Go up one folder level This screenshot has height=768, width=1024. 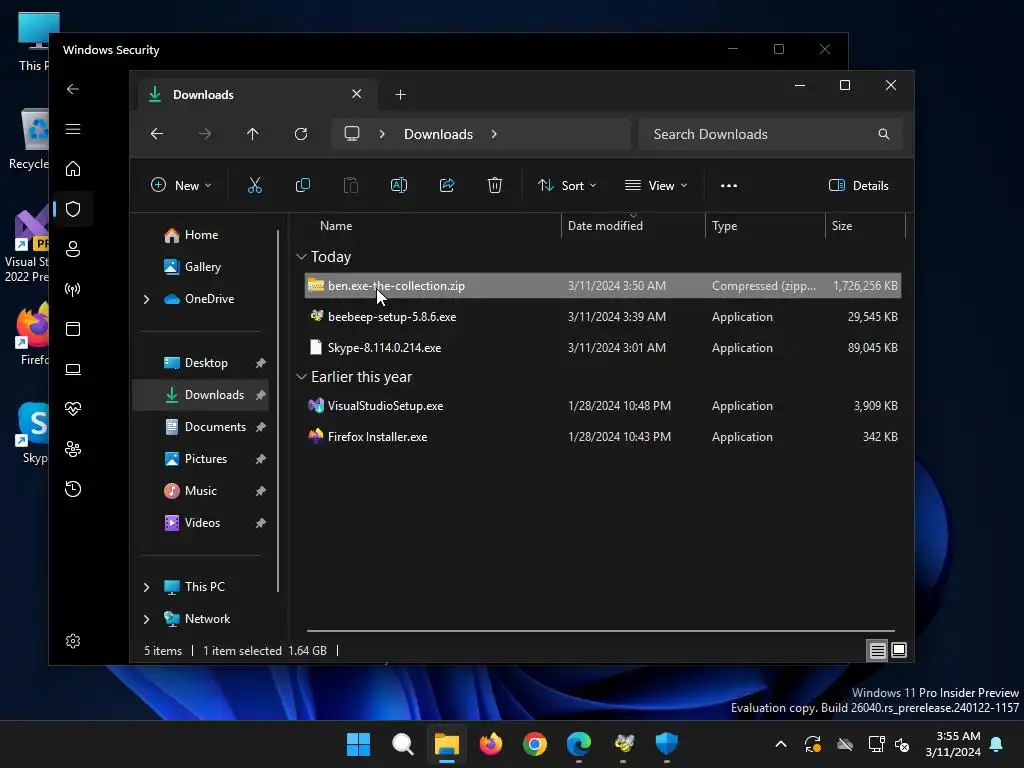(252, 134)
